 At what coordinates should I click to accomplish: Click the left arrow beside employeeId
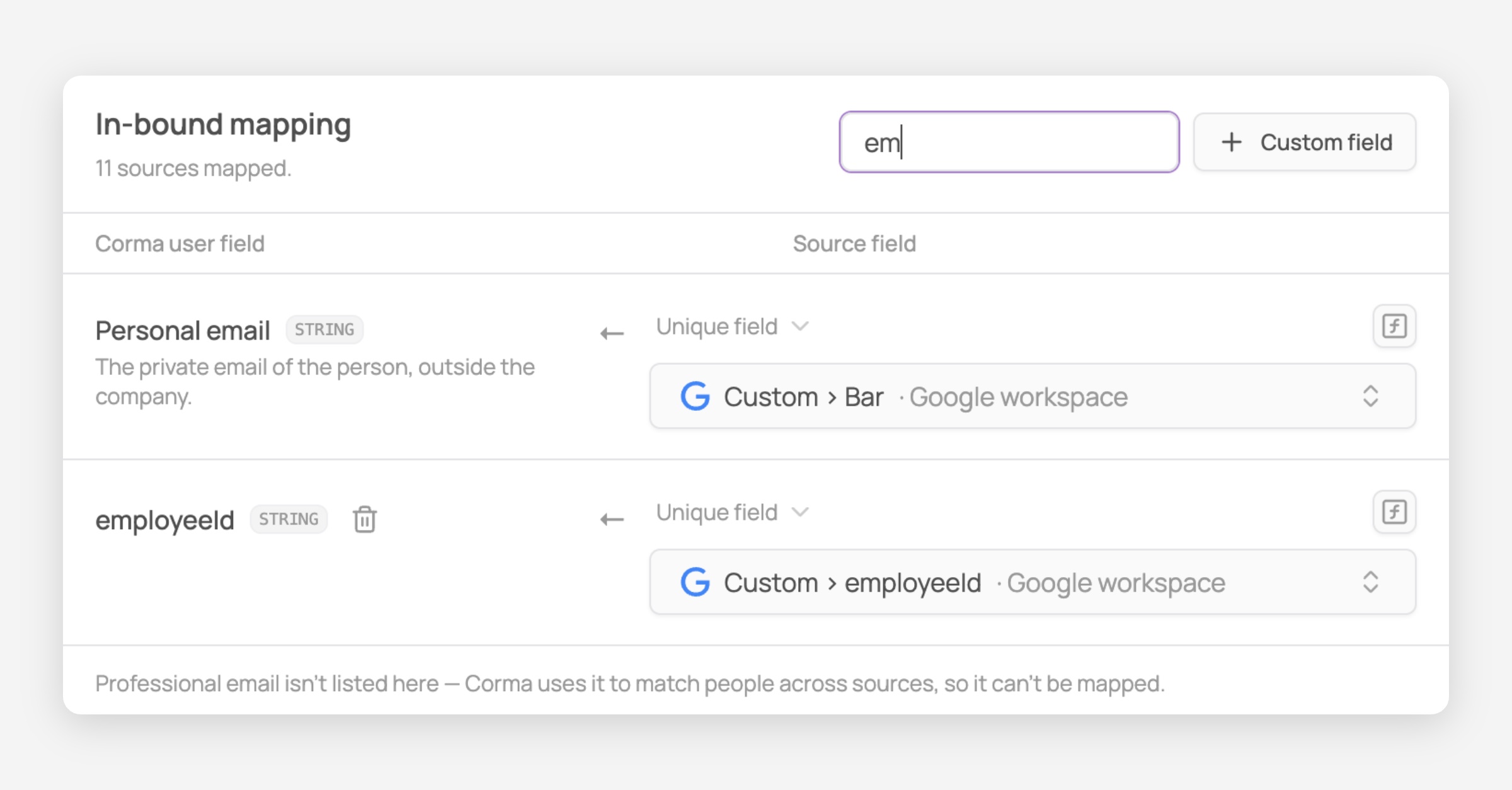click(612, 519)
